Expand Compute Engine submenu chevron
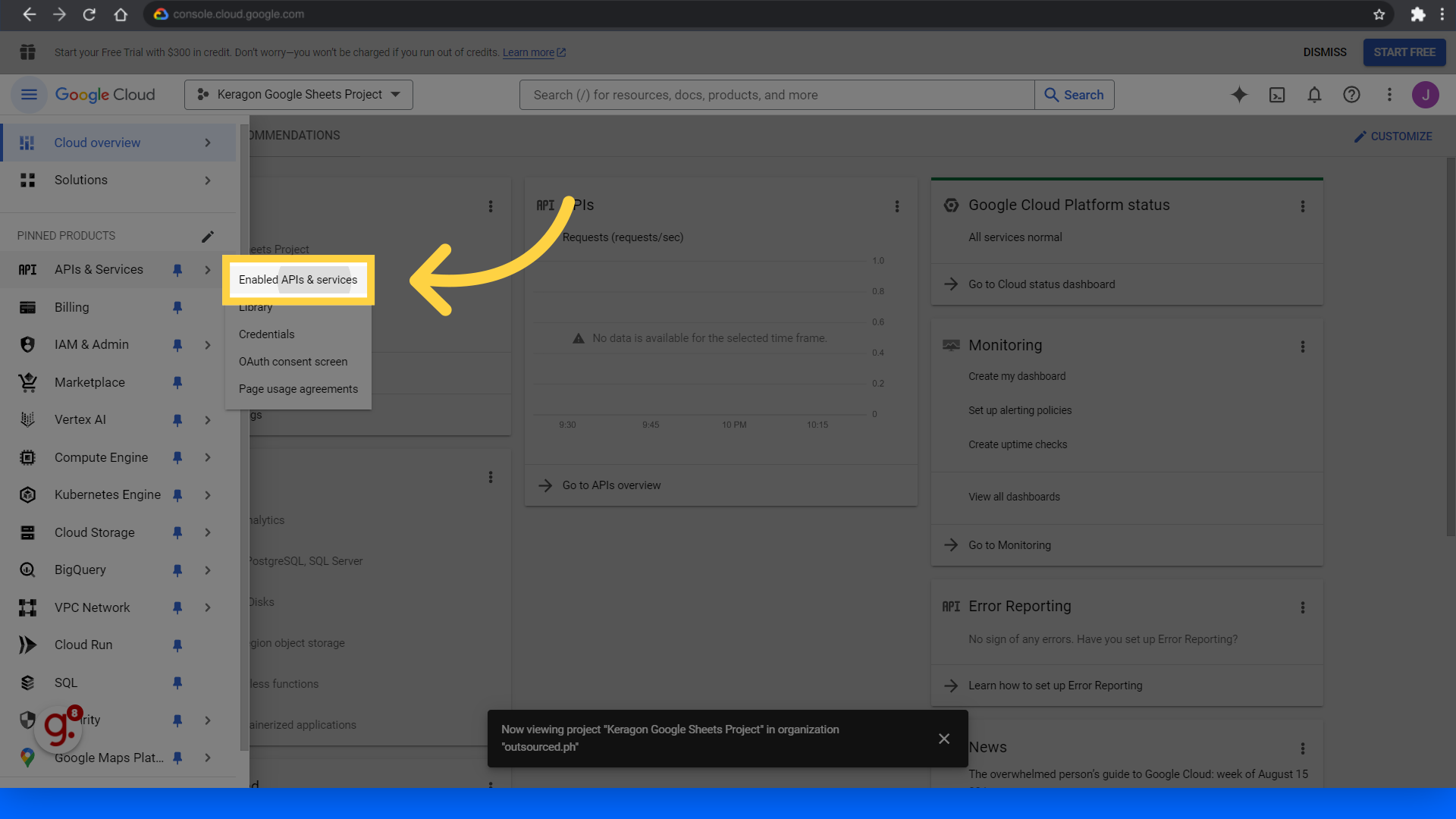 208,457
